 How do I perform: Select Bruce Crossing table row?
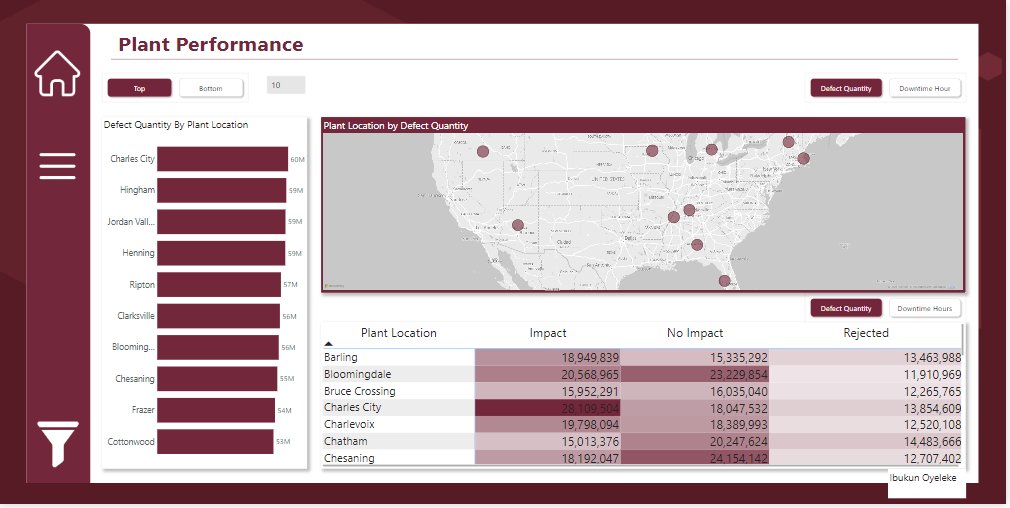359,391
